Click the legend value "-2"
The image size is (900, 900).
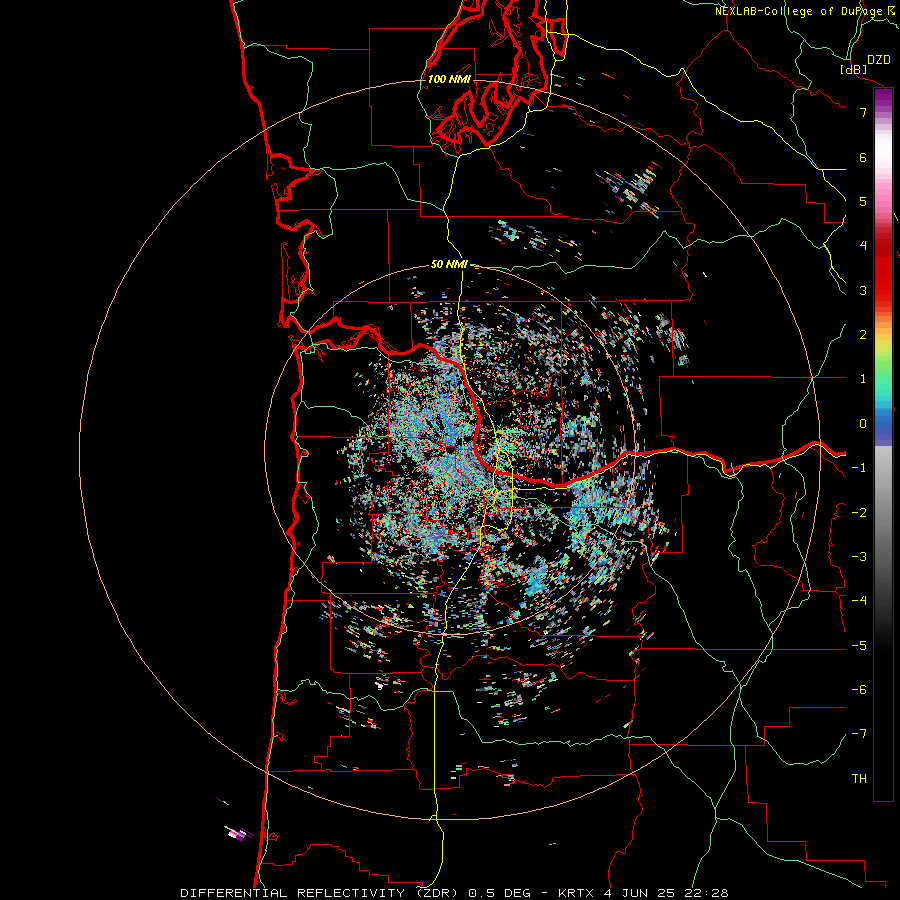[x=859, y=513]
